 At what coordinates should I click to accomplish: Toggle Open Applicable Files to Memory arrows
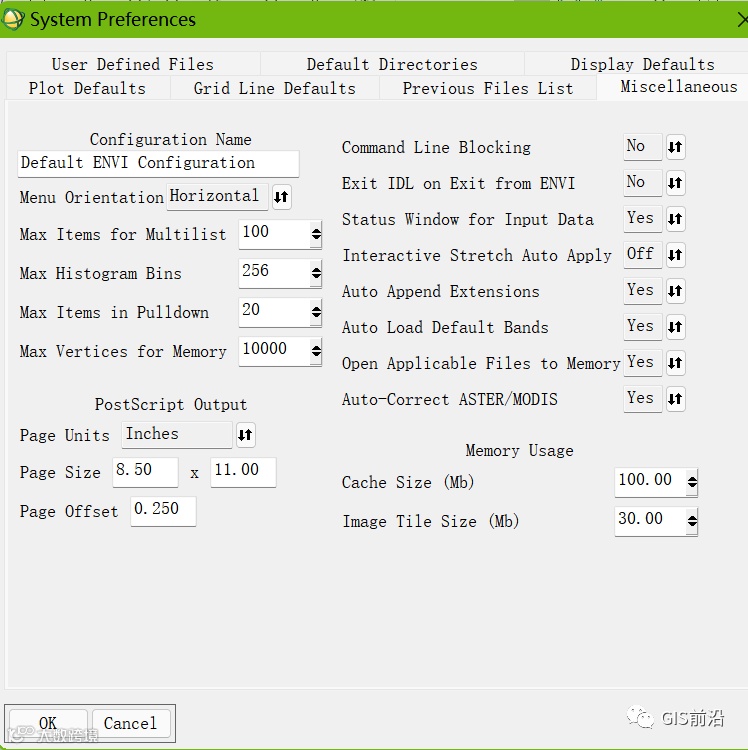[675, 363]
